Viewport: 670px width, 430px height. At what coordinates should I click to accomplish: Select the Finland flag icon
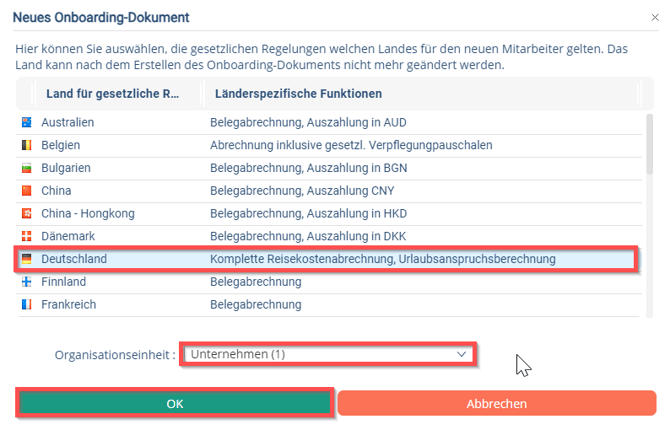click(x=26, y=282)
